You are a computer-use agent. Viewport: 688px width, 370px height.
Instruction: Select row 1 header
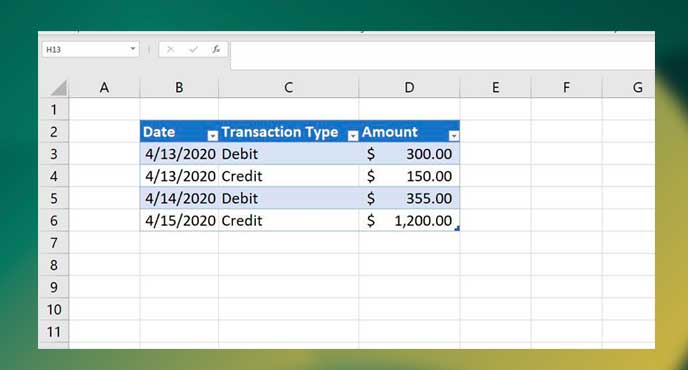tap(54, 109)
